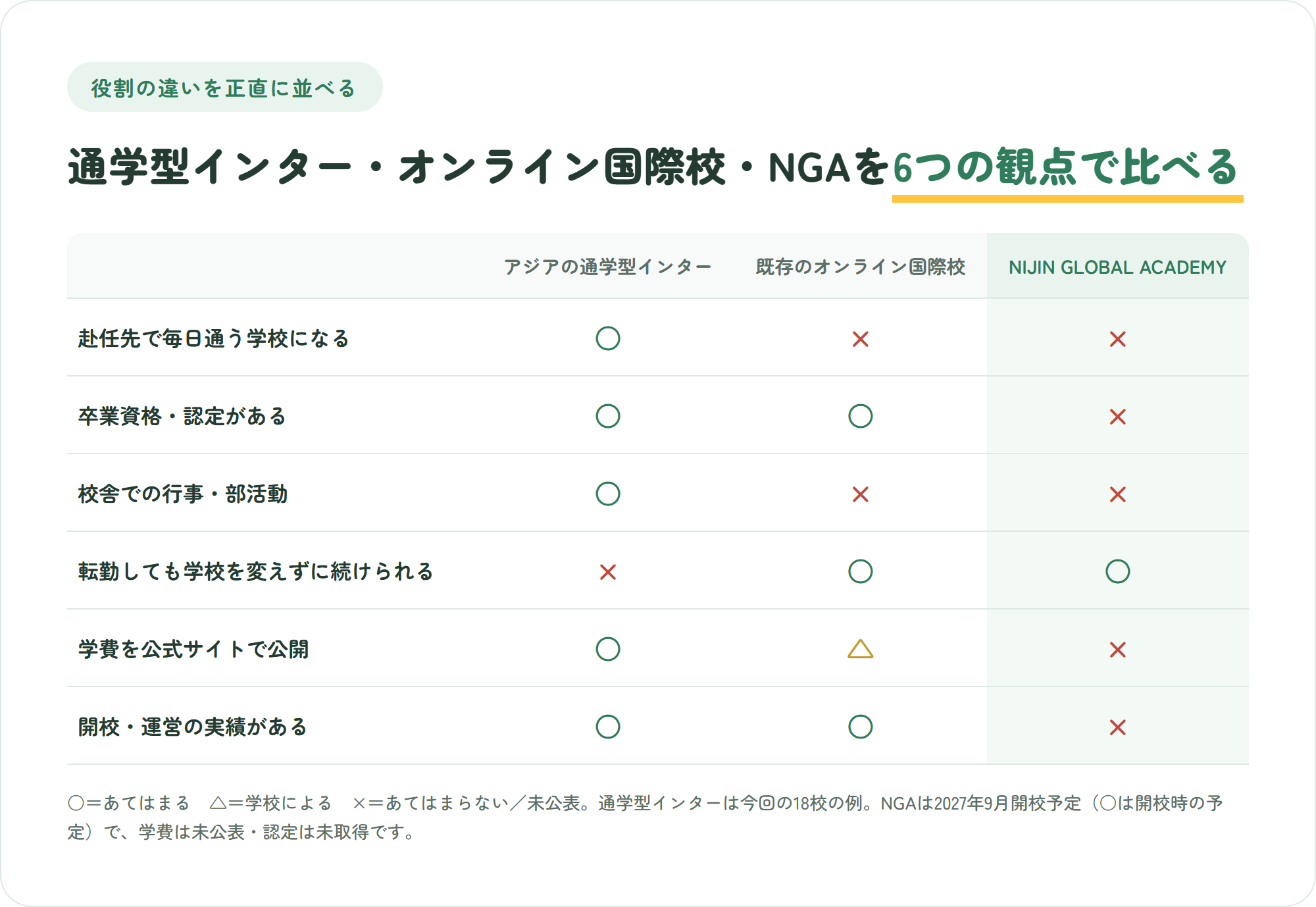
Task: Click the cross for 校舎での行事・部活動 under NIJIN GLOBAL ACADEMY
Action: [x=1118, y=494]
